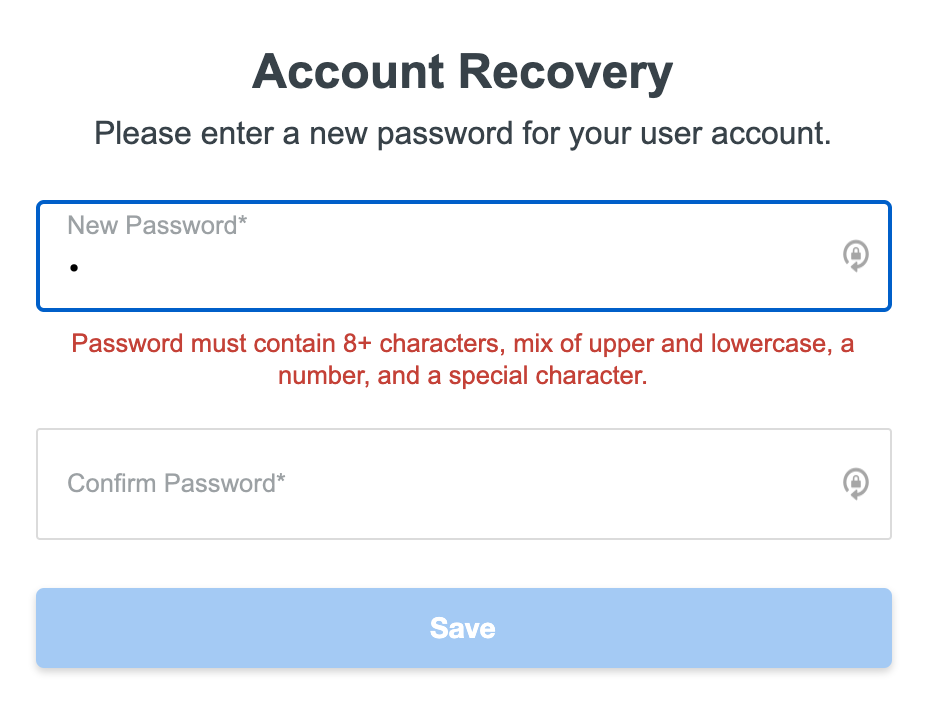930x702 pixels.
Task: Click the masked password dot in New Password
Action: tap(74, 268)
